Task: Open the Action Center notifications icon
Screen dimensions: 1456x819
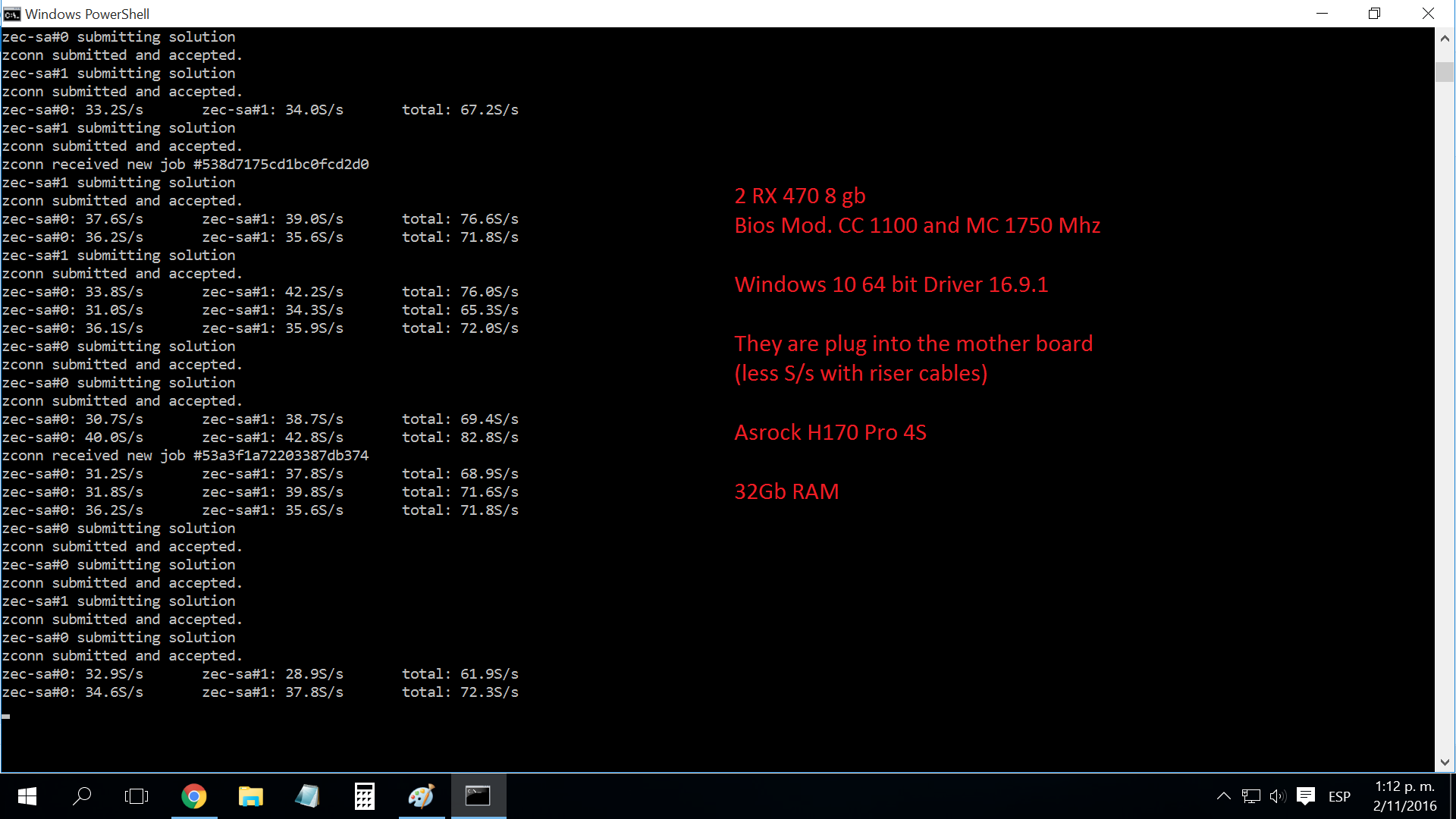Action: point(1306,796)
